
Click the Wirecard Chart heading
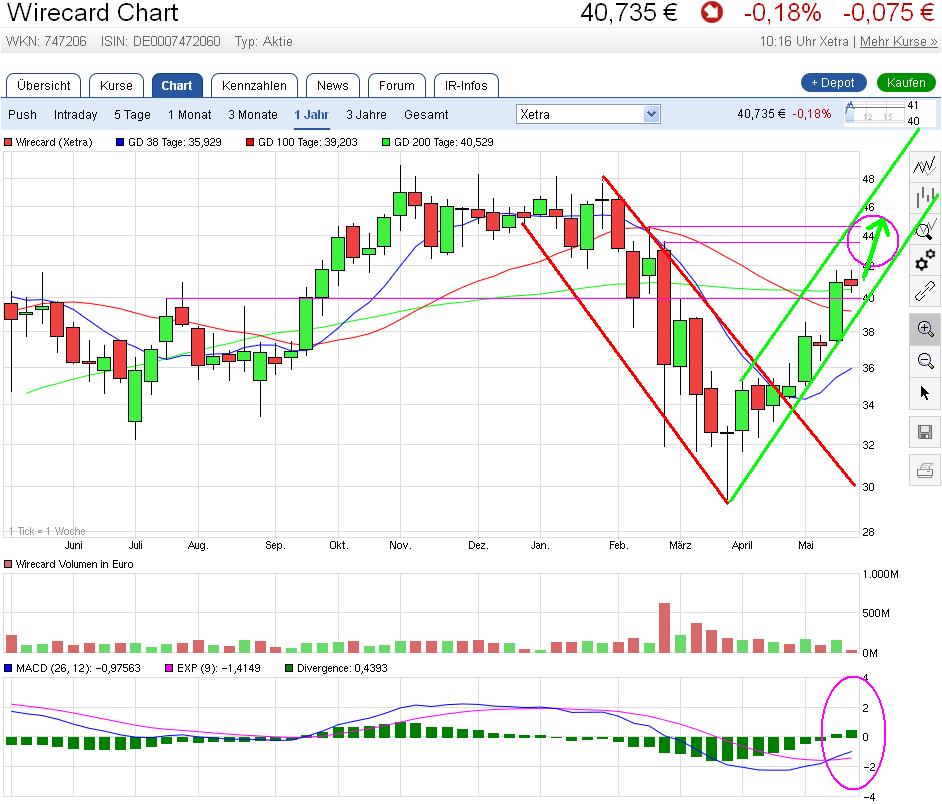click(x=93, y=13)
